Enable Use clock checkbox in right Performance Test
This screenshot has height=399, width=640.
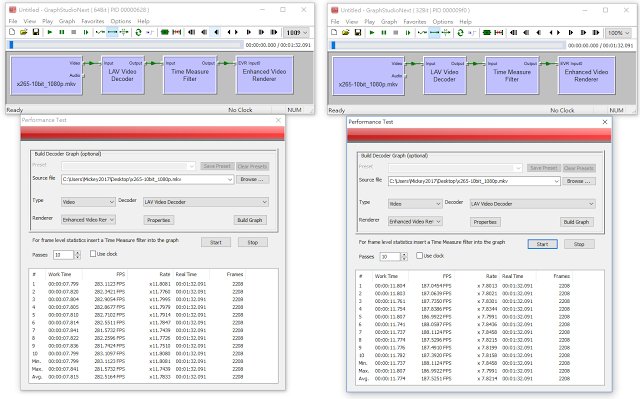tap(420, 255)
